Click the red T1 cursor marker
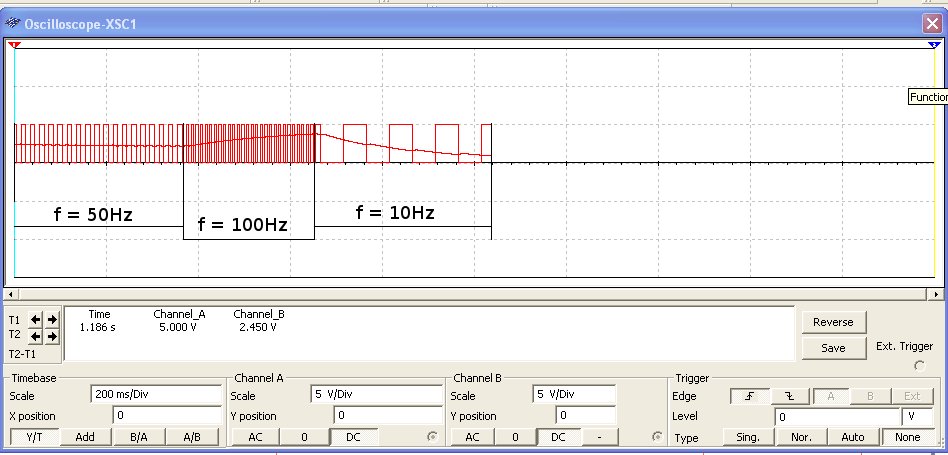Image resolution: width=948 pixels, height=455 pixels. 15,45
